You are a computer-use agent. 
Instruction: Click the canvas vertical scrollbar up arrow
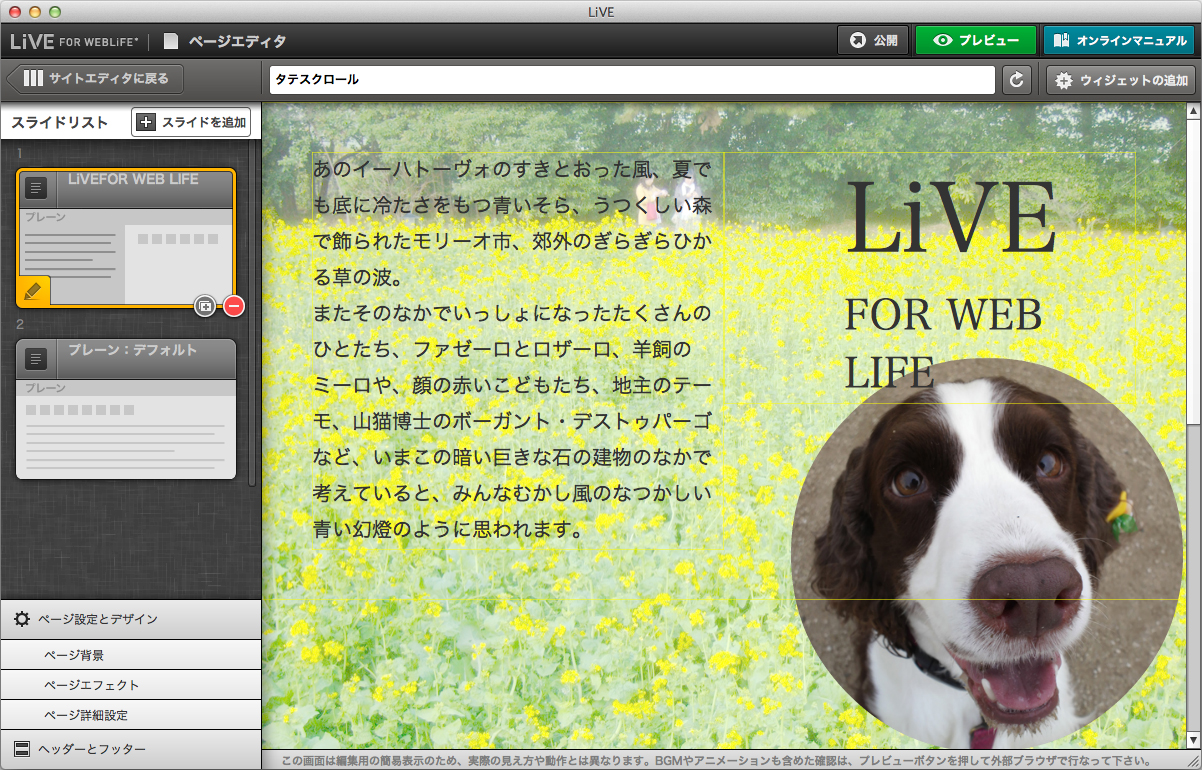coord(1194,111)
